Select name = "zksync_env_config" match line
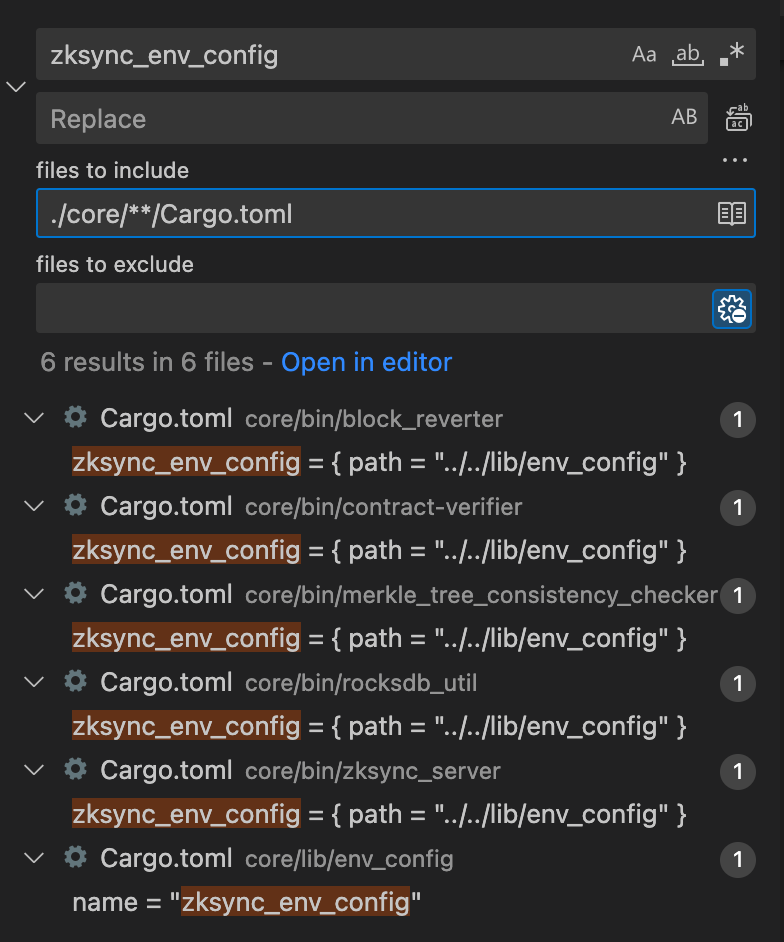784x942 pixels. [246, 902]
